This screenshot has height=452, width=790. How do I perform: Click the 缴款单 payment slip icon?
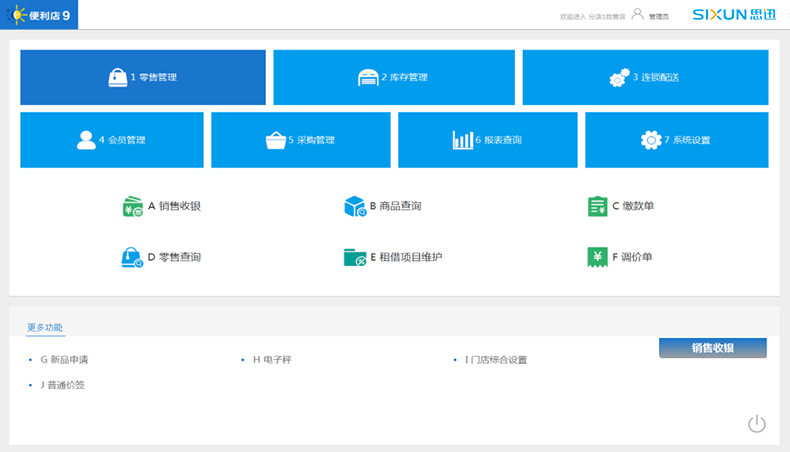pyautogui.click(x=598, y=206)
